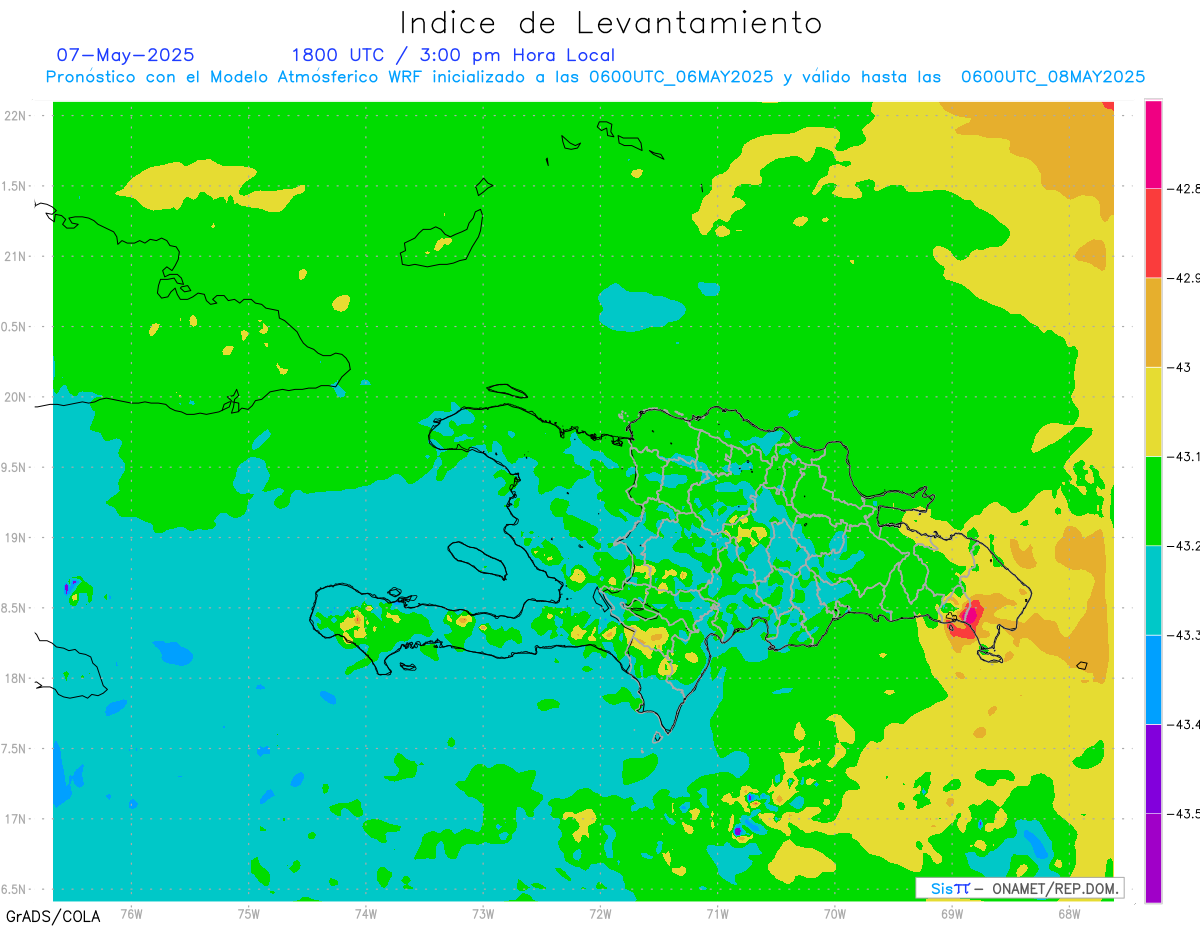Click the longitude label '70W'
Screen dimensions: 1200x927
[834, 913]
